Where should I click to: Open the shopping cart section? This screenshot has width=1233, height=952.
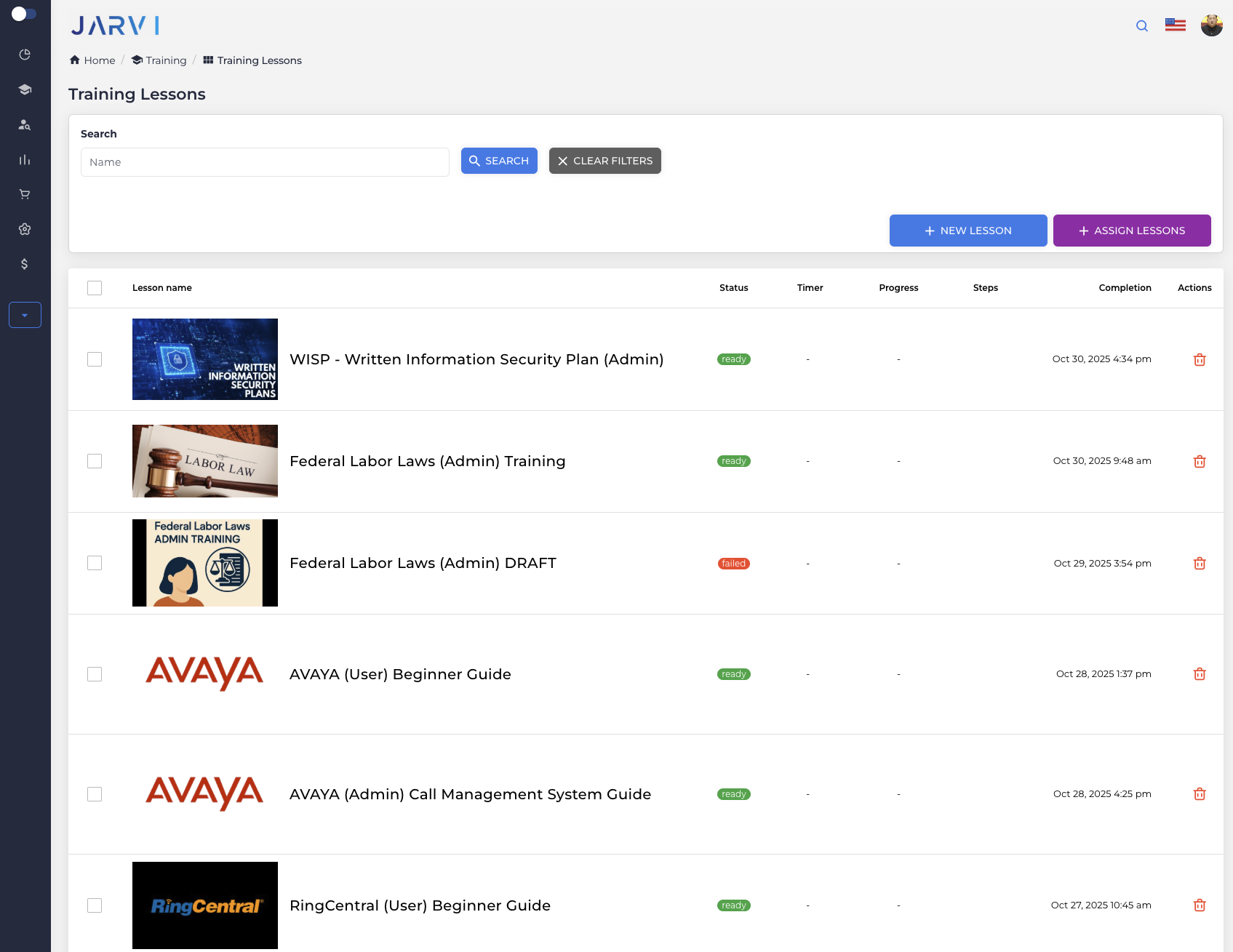(24, 193)
